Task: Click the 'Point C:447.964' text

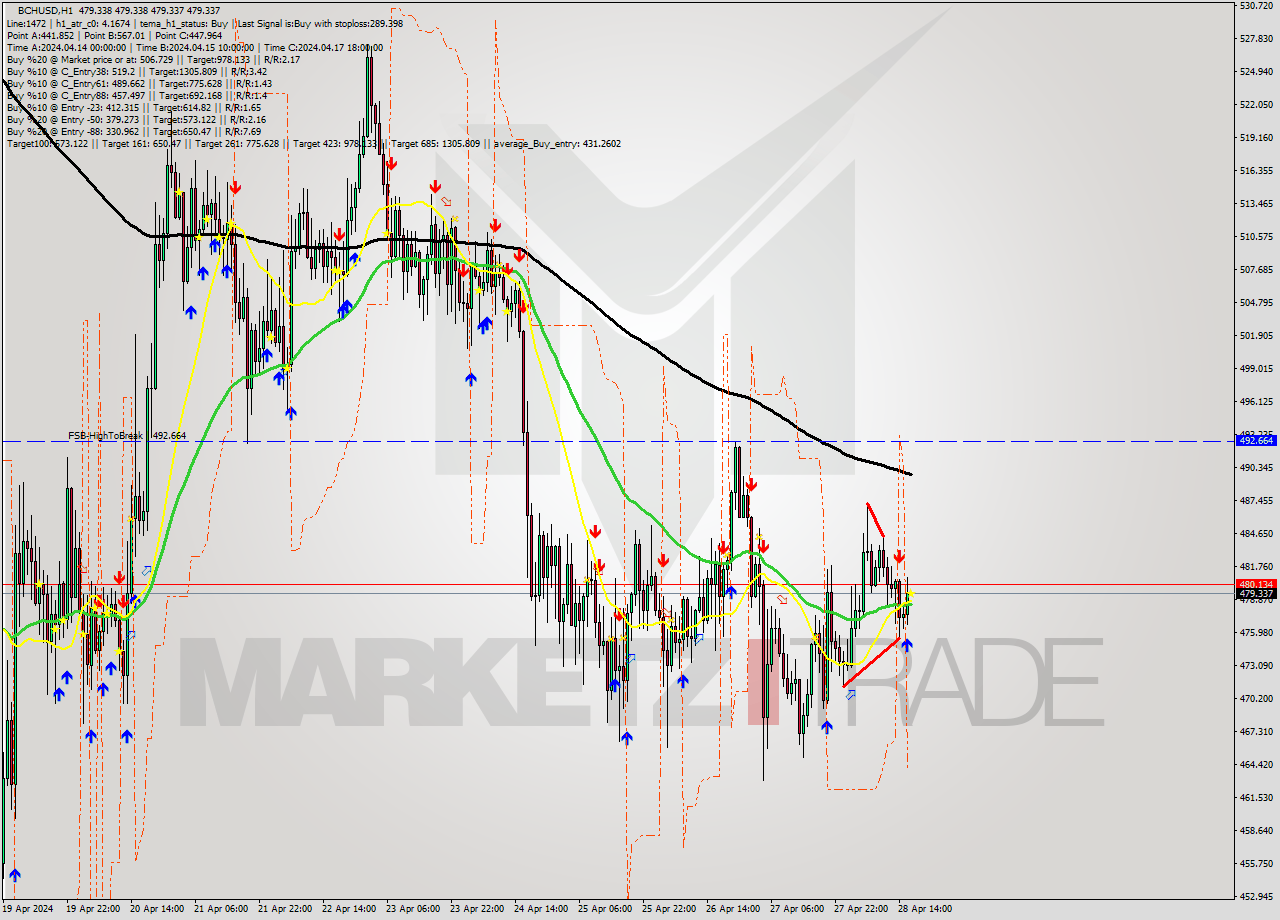Action: tap(188, 35)
